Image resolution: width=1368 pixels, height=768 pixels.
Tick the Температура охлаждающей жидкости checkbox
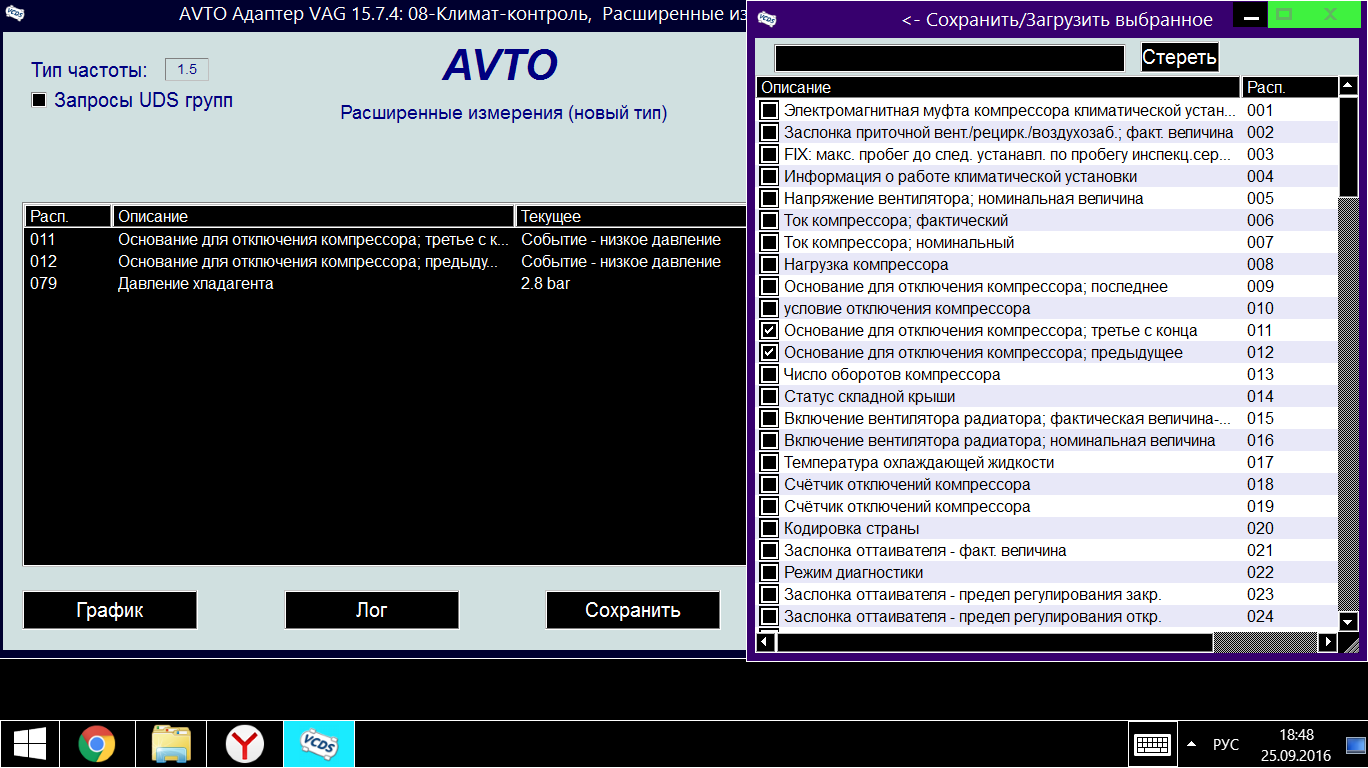pyautogui.click(x=769, y=463)
